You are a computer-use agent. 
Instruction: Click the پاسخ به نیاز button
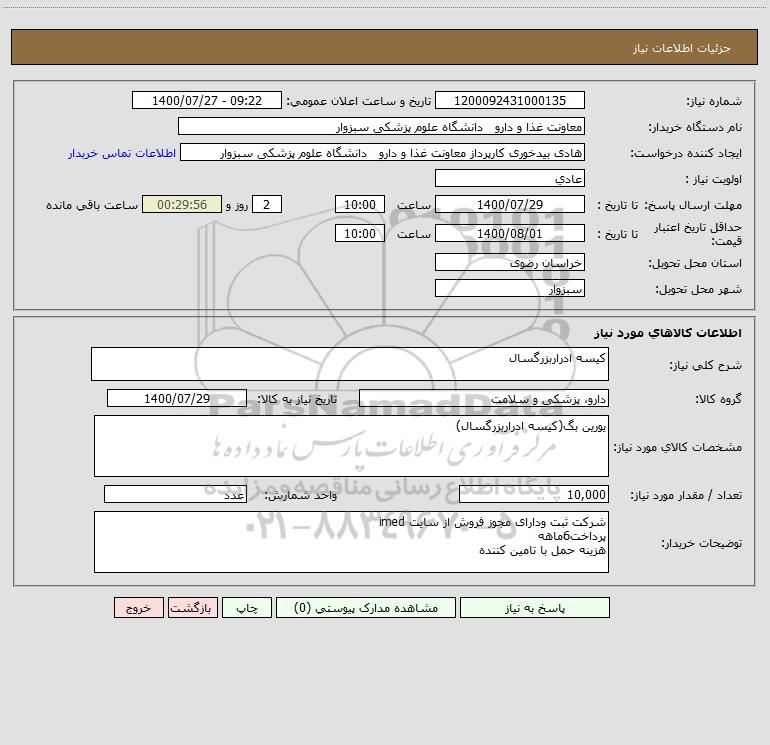point(534,607)
